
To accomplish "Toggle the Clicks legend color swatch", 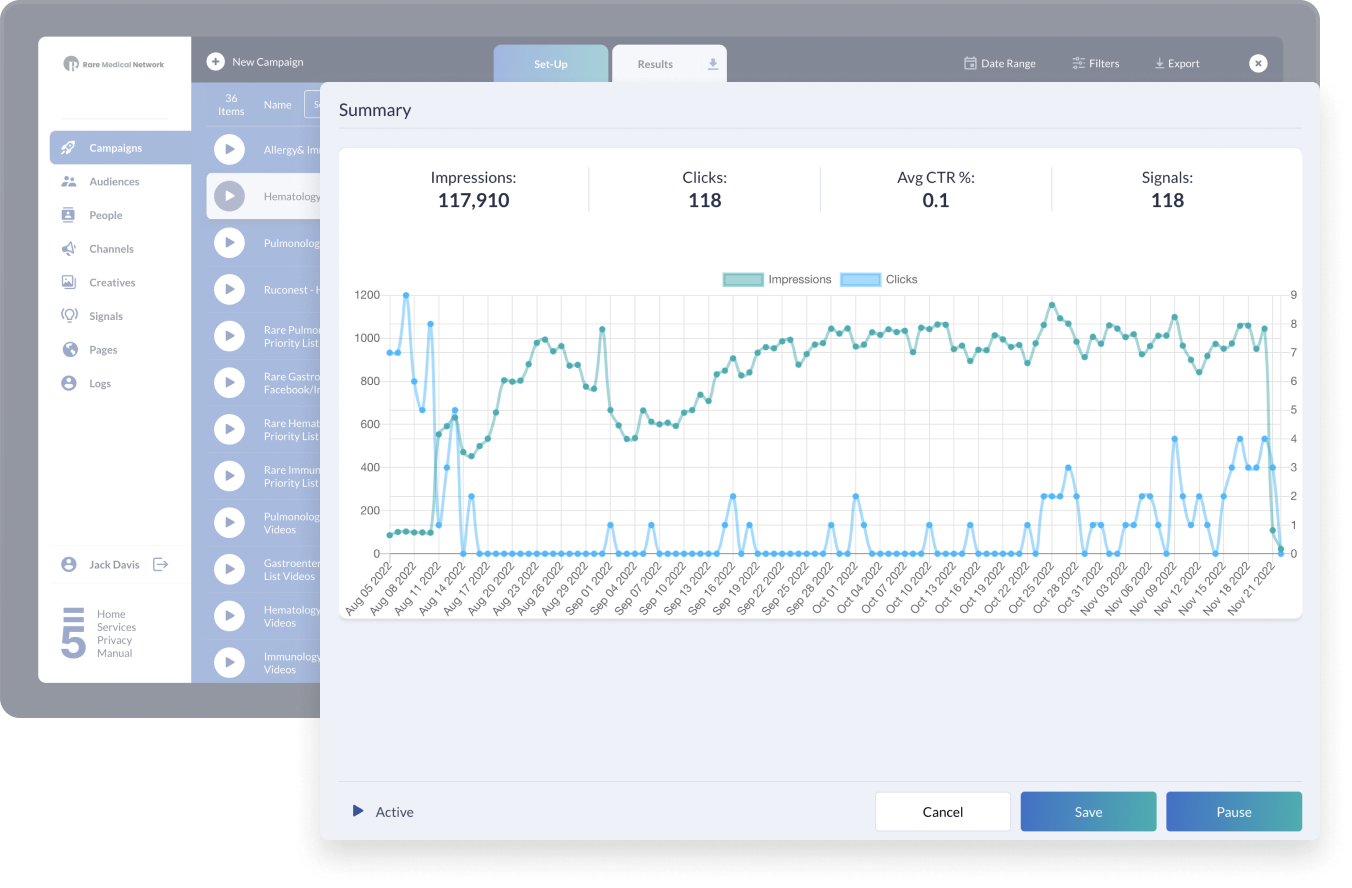I will pos(859,280).
